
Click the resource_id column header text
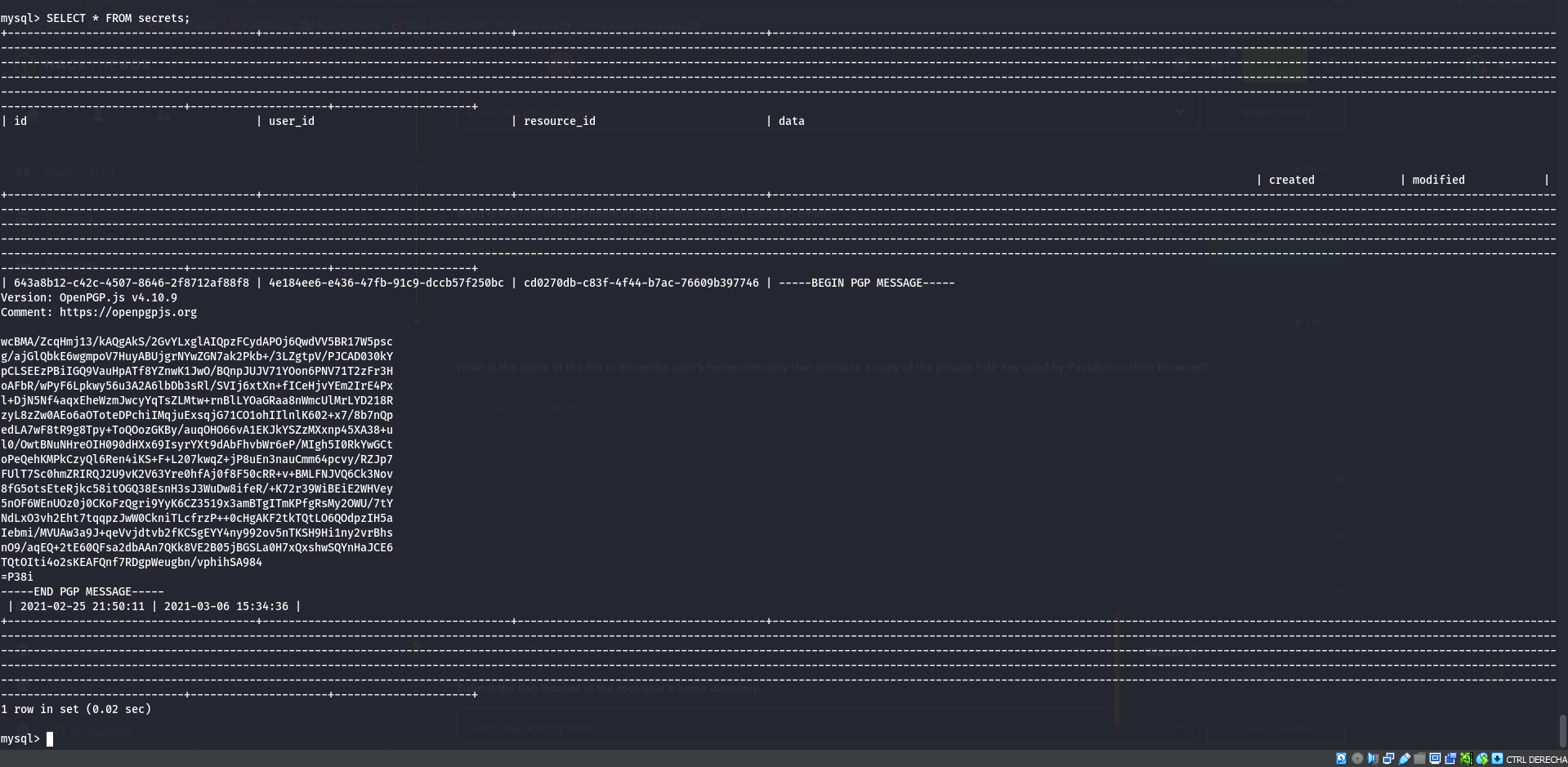point(559,121)
